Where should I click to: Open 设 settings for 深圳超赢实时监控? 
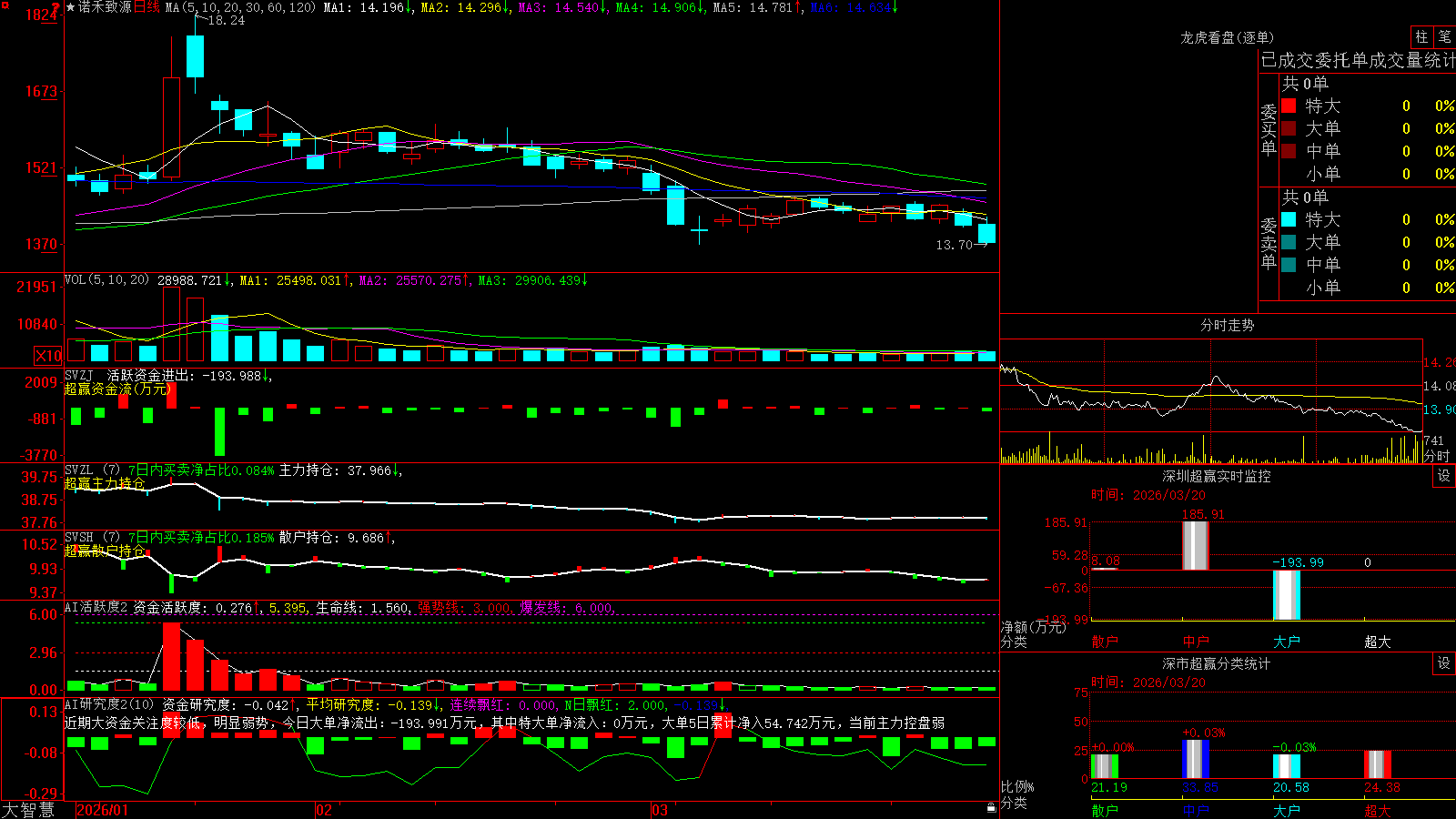(1444, 476)
